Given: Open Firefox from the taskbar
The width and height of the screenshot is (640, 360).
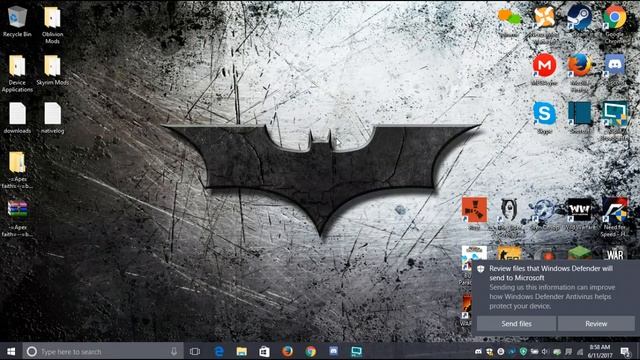Looking at the screenshot, I should [x=287, y=351].
